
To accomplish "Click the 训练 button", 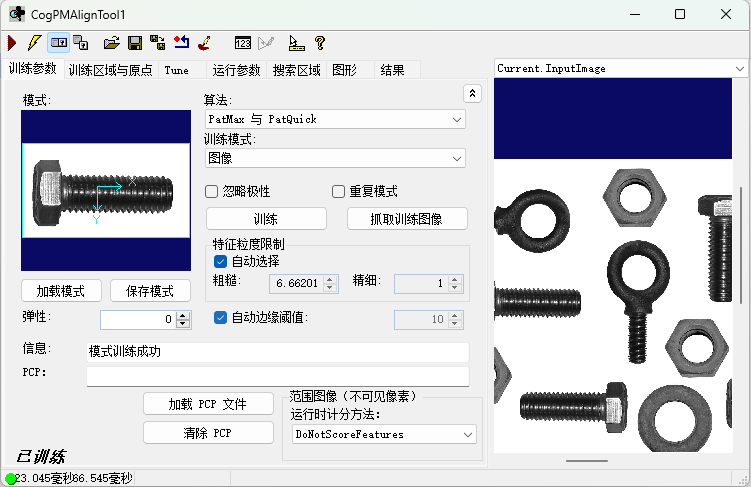I will [266, 219].
